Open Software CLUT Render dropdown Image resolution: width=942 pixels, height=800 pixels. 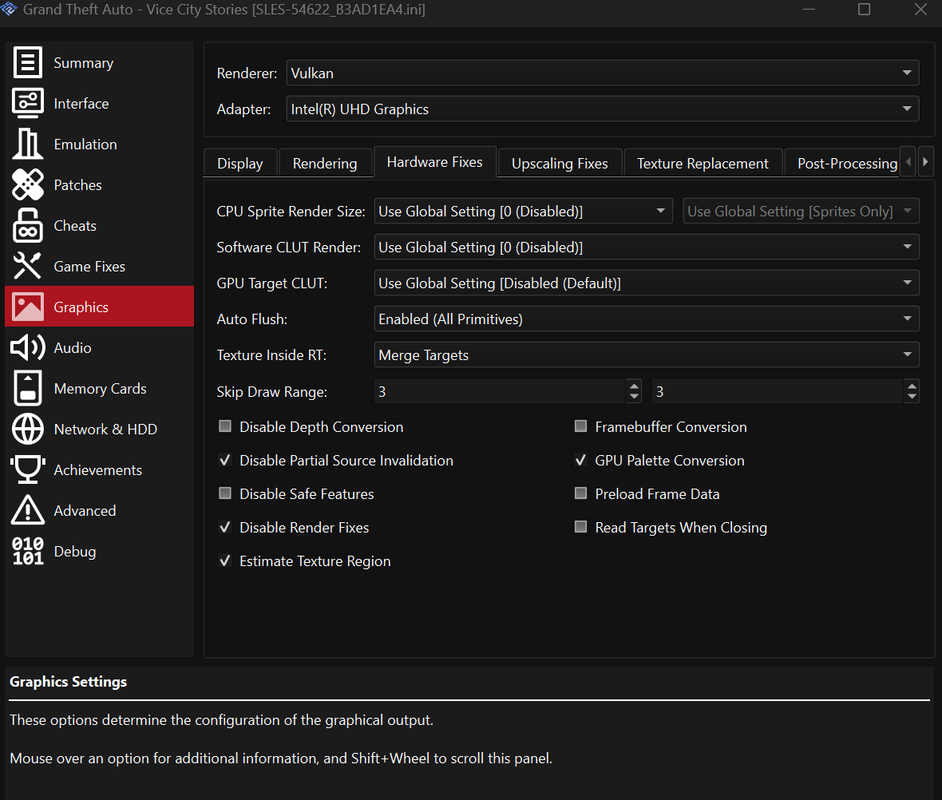click(646, 247)
